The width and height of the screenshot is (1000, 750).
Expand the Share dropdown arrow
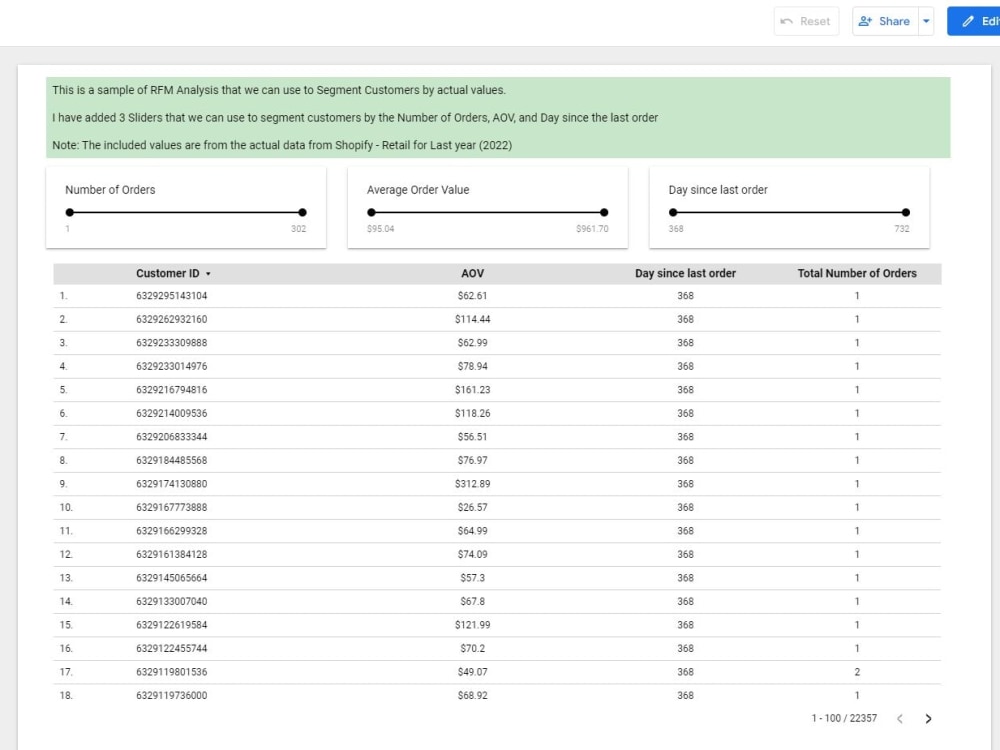pyautogui.click(x=926, y=21)
